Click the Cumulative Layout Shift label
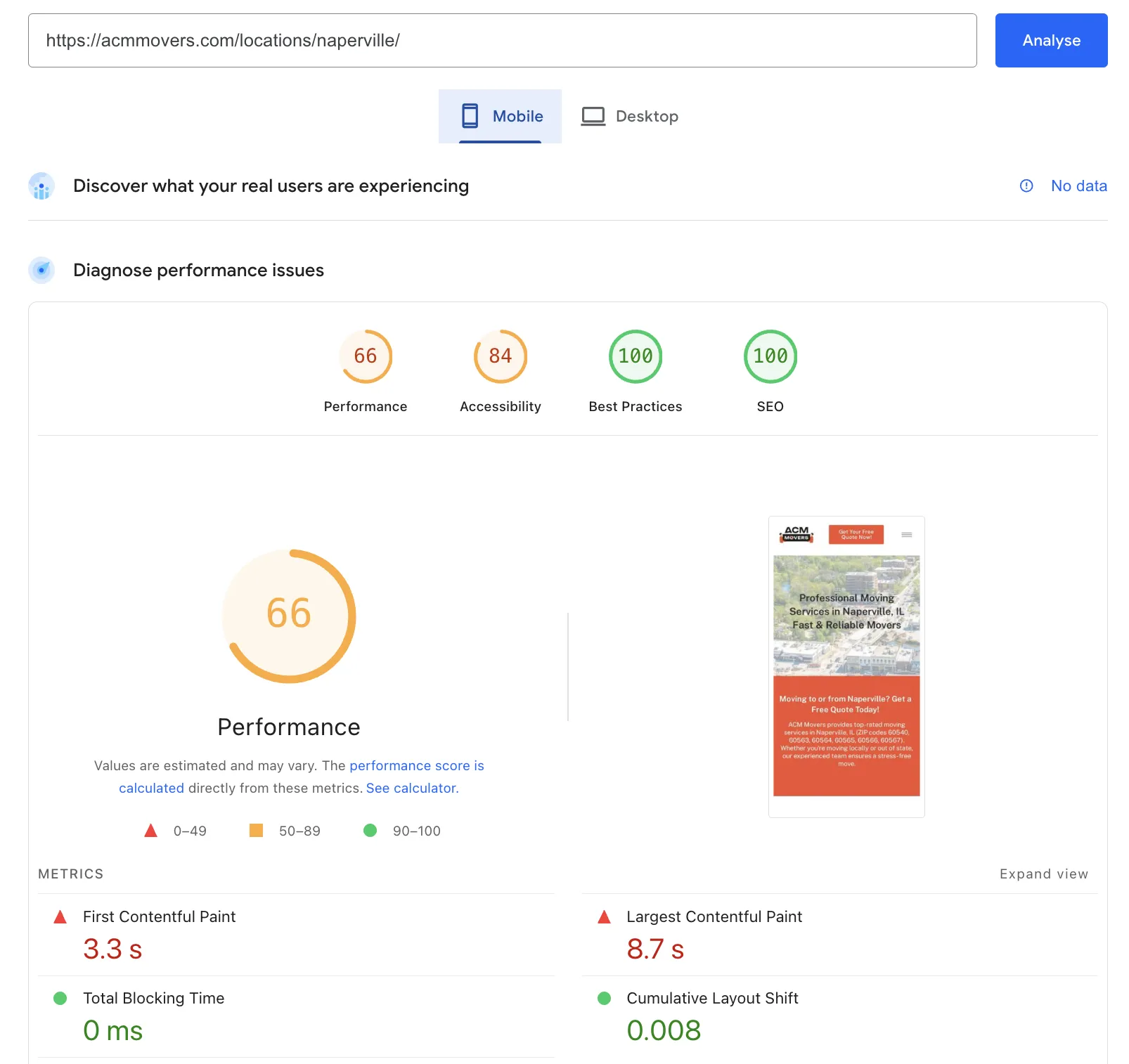 tap(712, 998)
